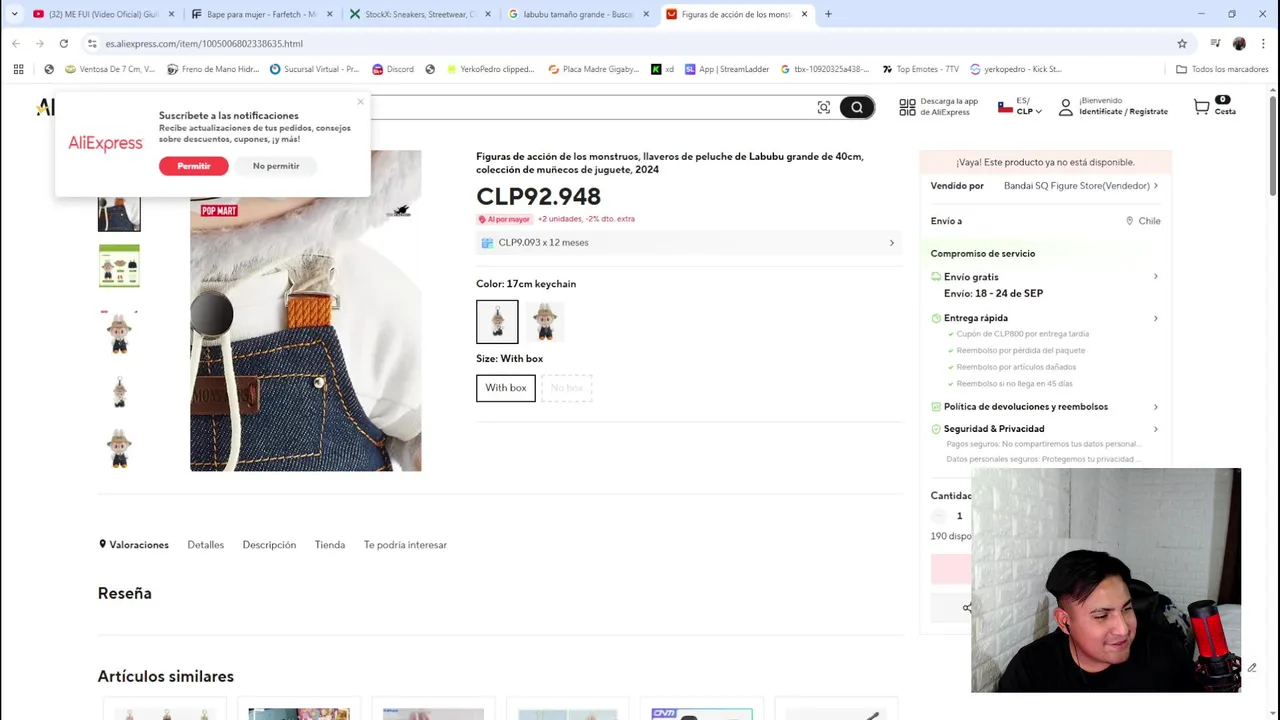
Task: Expand Entrega rápida details
Action: [1045, 318]
